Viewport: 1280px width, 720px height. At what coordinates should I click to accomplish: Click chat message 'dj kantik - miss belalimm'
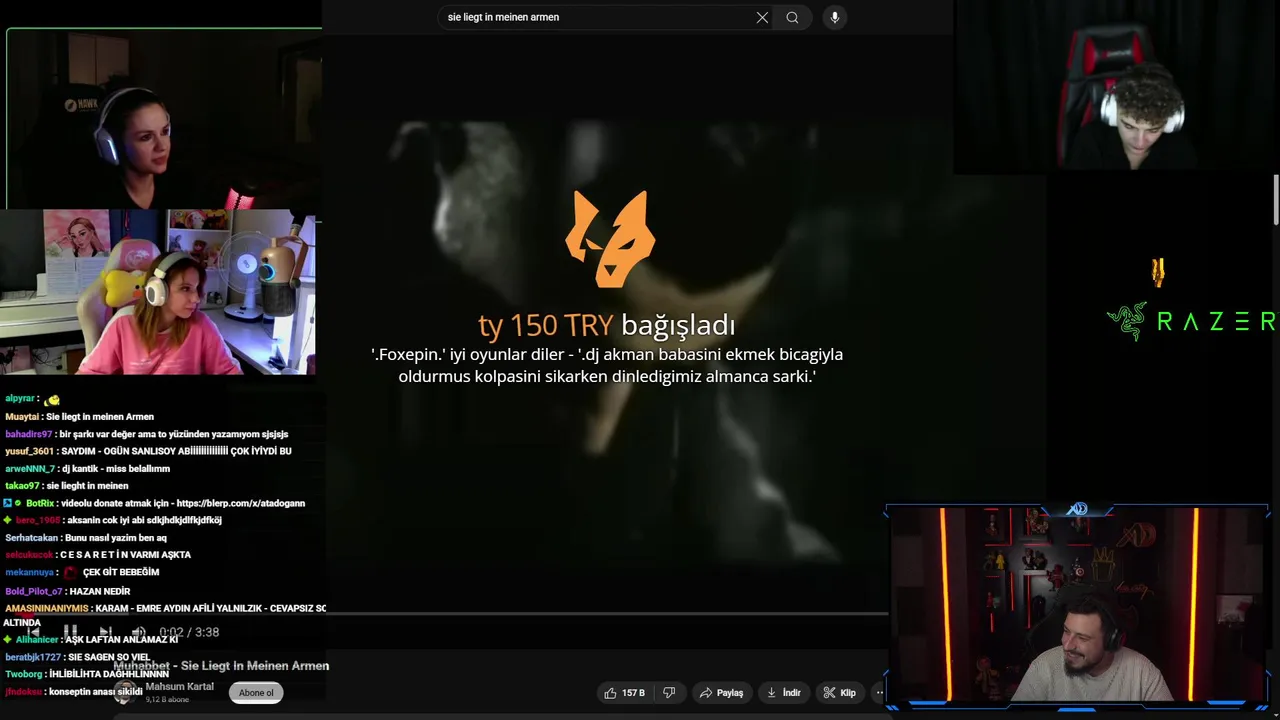(x=116, y=468)
